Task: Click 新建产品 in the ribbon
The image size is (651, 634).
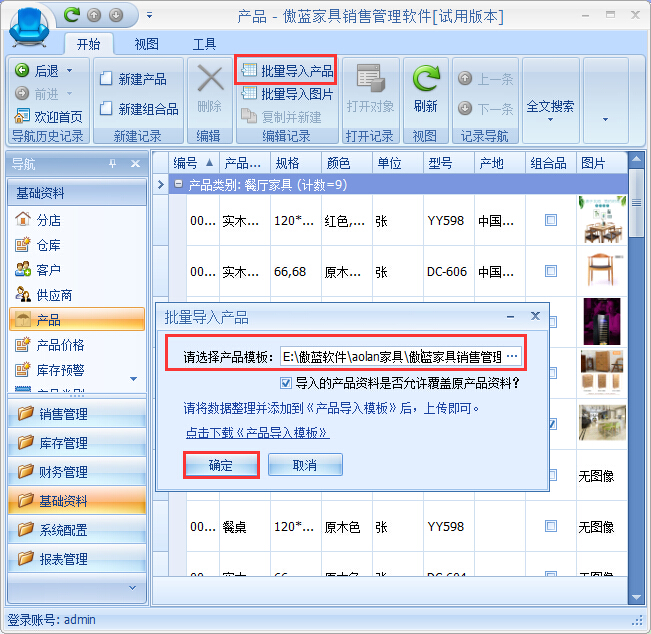Action: (x=107, y=79)
